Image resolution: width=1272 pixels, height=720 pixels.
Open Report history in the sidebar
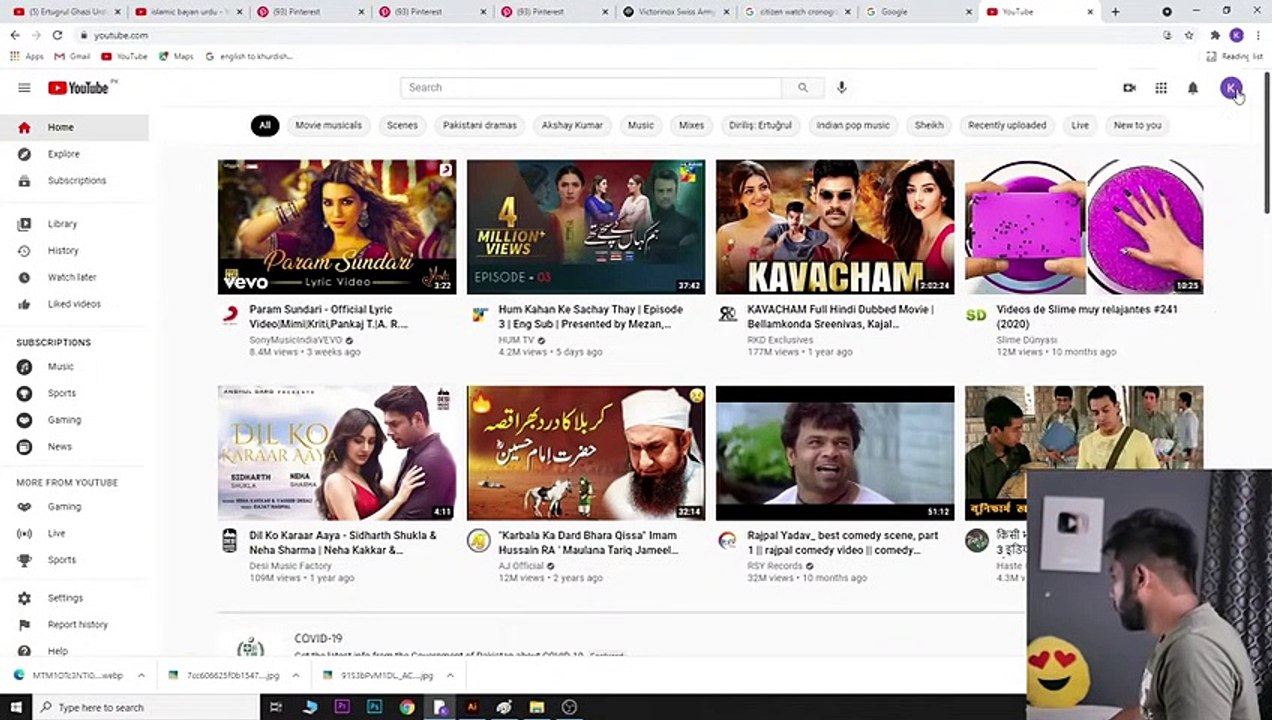click(x=74, y=625)
